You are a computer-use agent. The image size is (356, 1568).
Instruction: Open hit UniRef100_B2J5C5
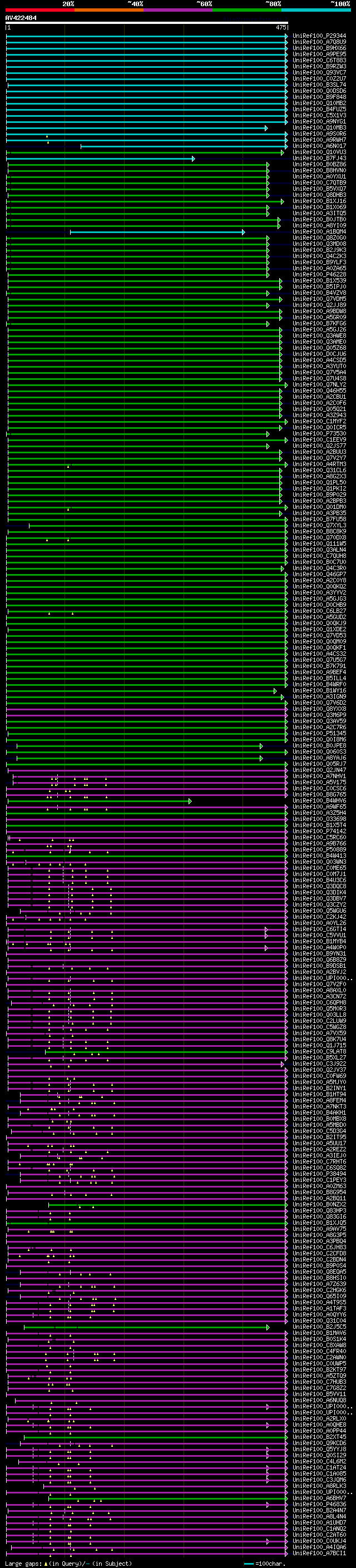[x=319, y=1327]
